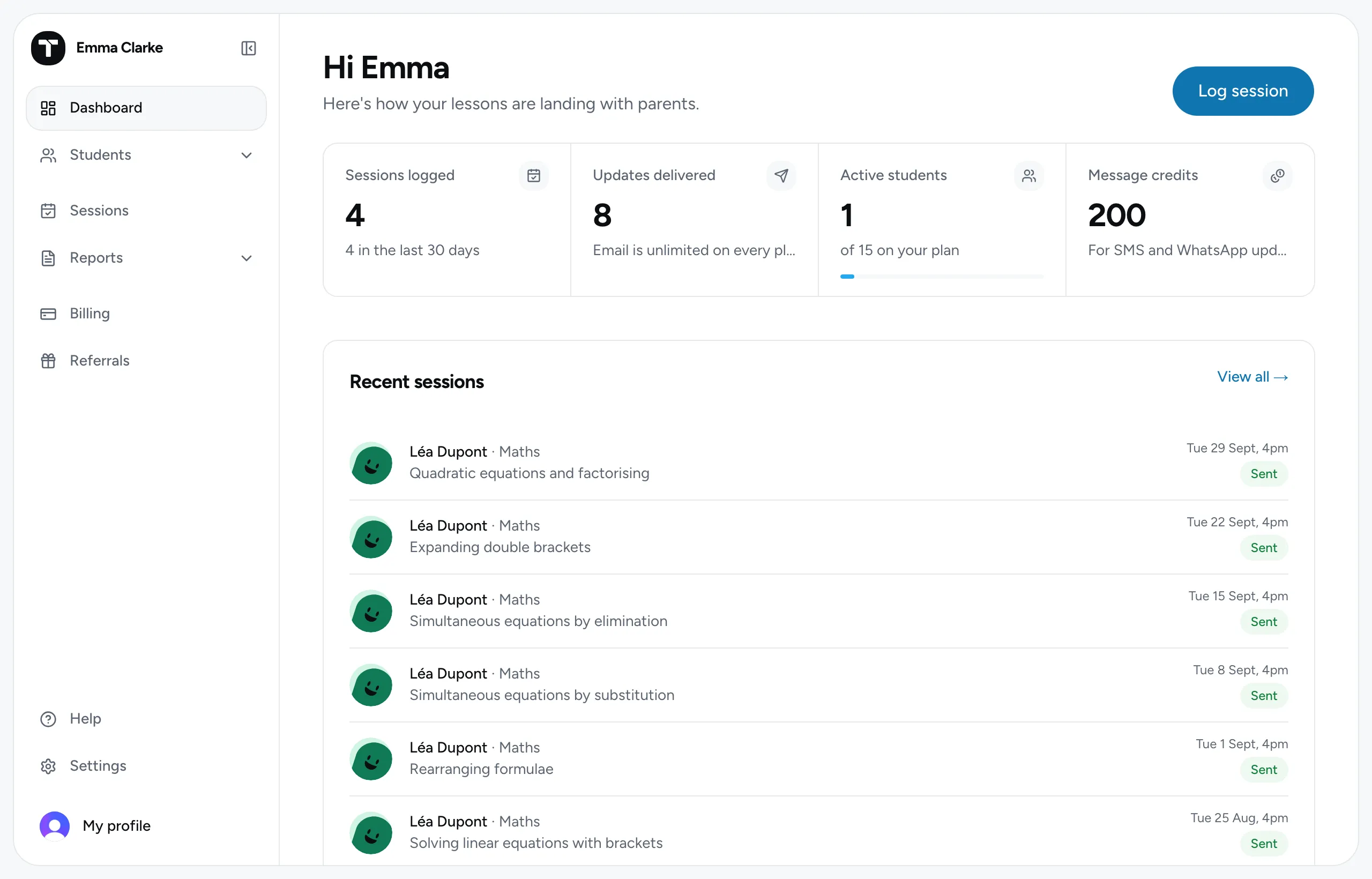Image resolution: width=1372 pixels, height=879 pixels.
Task: Open Help from the sidebar
Action: 146,719
